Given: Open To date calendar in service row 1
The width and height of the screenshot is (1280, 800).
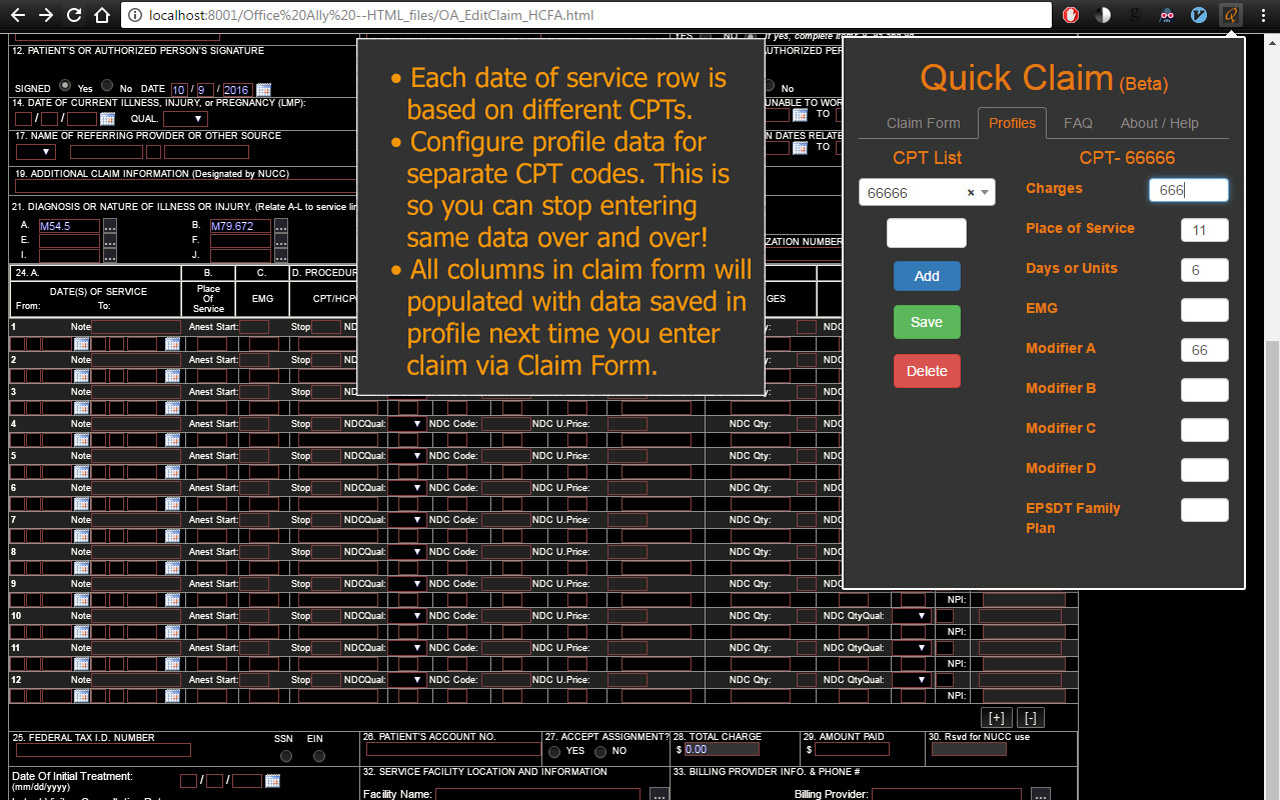Looking at the screenshot, I should pyautogui.click(x=173, y=344).
